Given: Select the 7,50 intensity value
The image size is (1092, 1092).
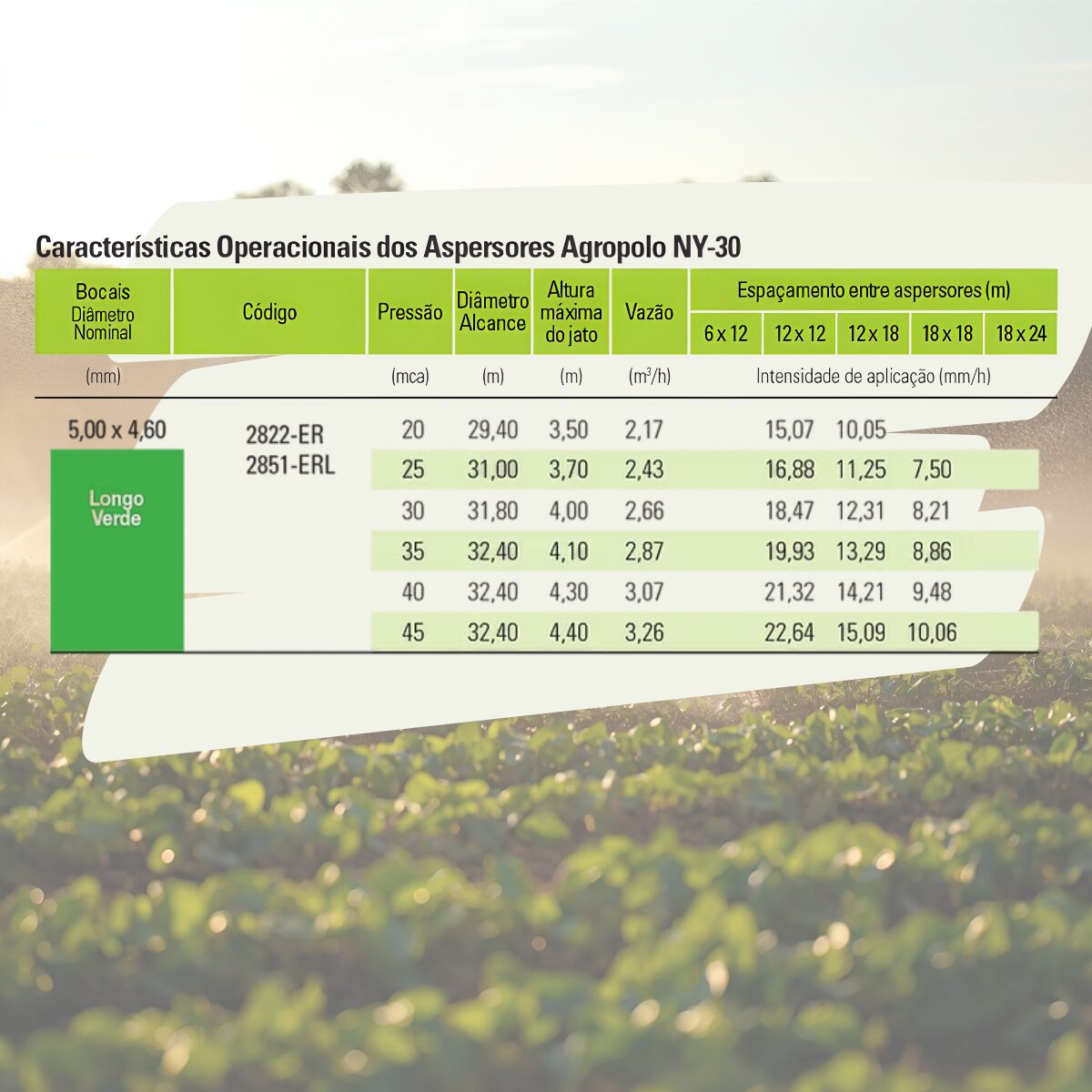Looking at the screenshot, I should click(x=932, y=470).
